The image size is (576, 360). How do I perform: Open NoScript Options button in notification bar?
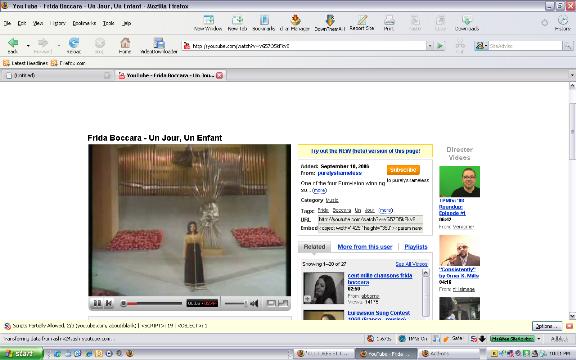click(x=547, y=326)
